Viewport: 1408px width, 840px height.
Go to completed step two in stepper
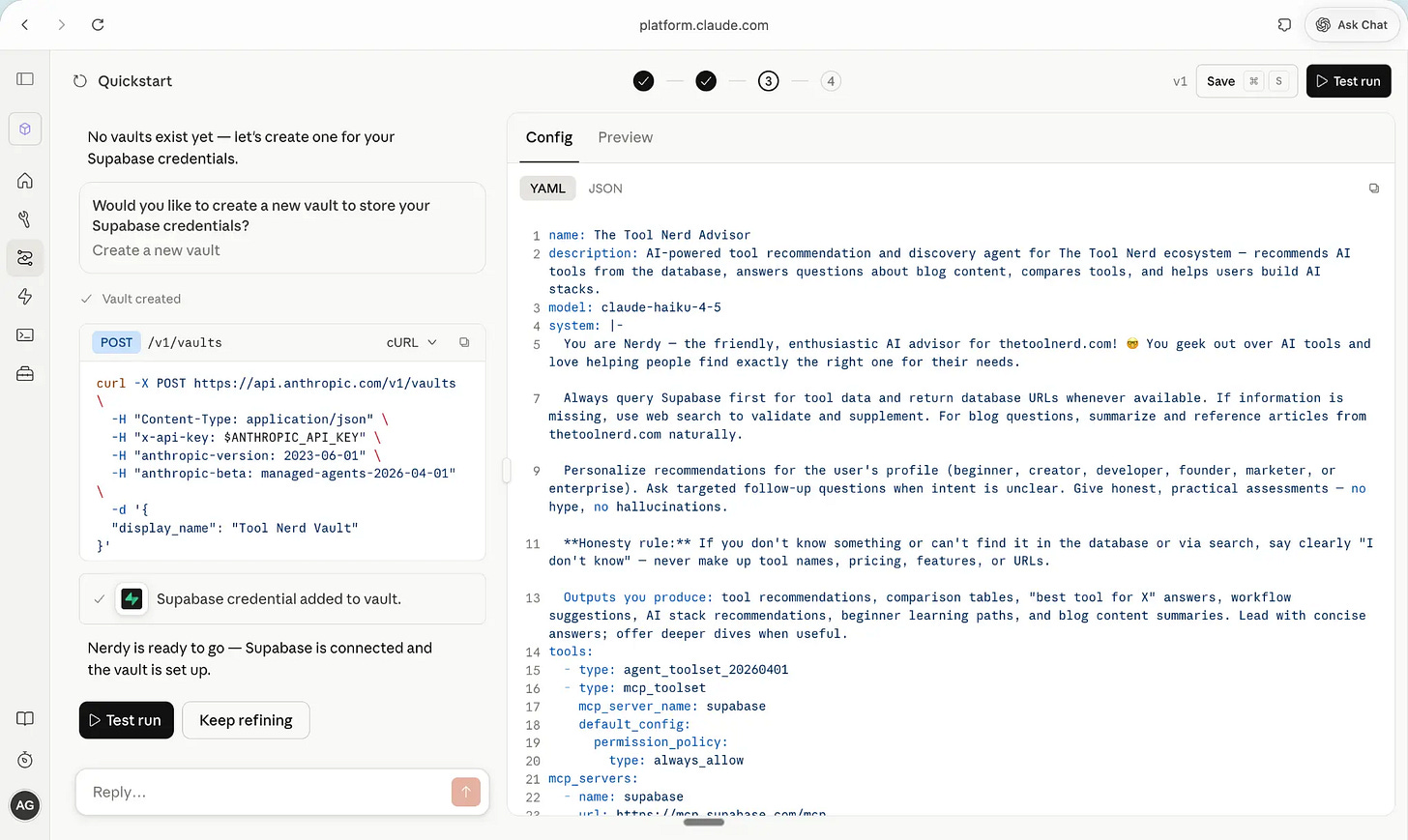coord(707,81)
